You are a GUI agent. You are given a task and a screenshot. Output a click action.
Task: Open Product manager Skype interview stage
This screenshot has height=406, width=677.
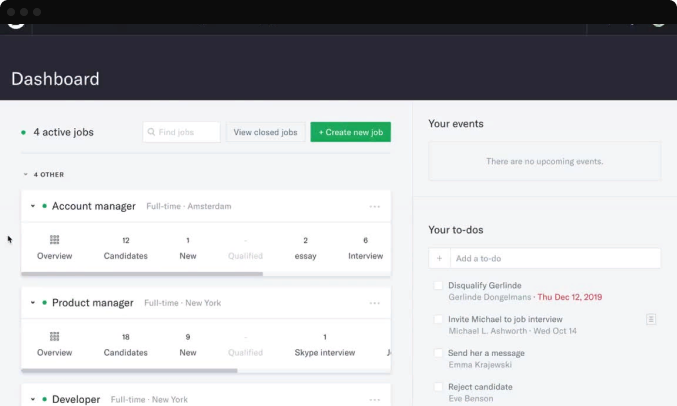324,345
